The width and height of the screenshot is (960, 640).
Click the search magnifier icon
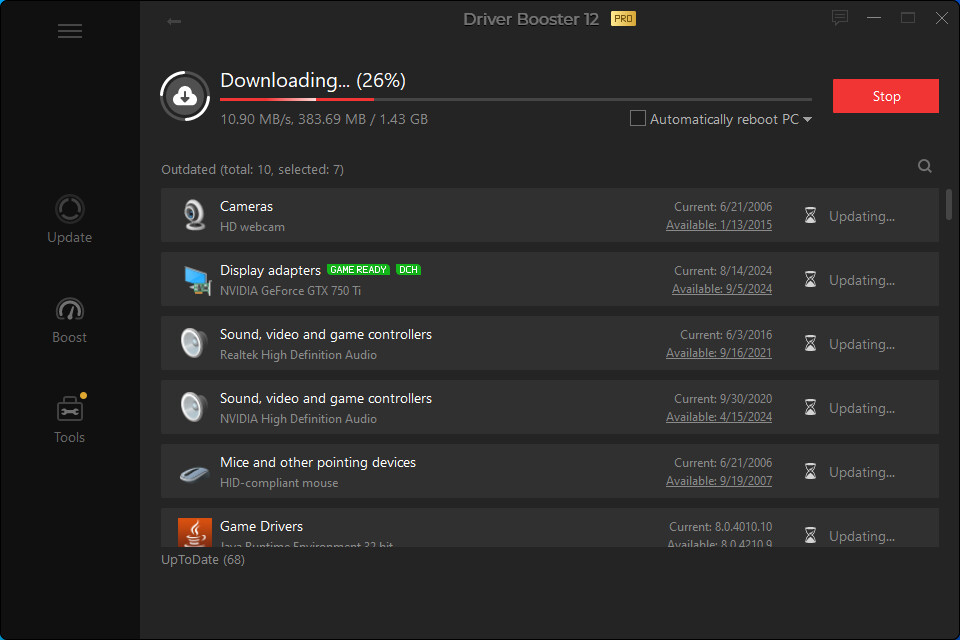coord(925,167)
